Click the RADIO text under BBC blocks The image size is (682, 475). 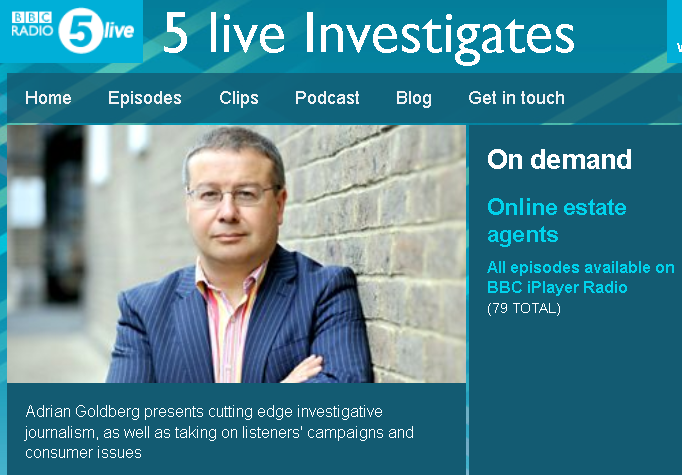point(32,31)
